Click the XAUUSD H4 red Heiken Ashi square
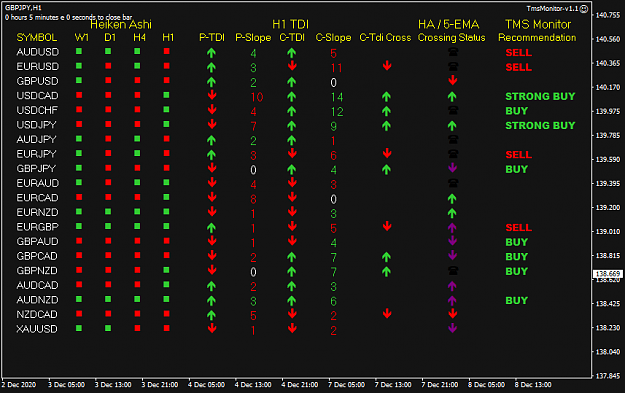The width and height of the screenshot is (625, 393). (x=137, y=328)
